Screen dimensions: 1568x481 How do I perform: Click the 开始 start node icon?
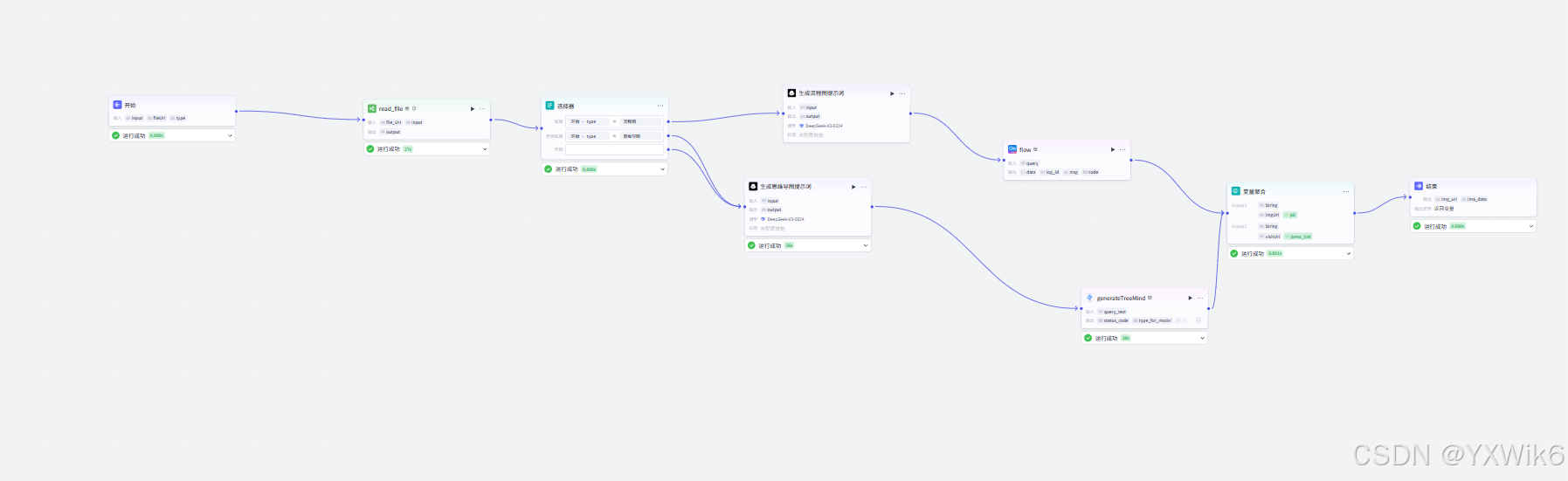[x=117, y=105]
